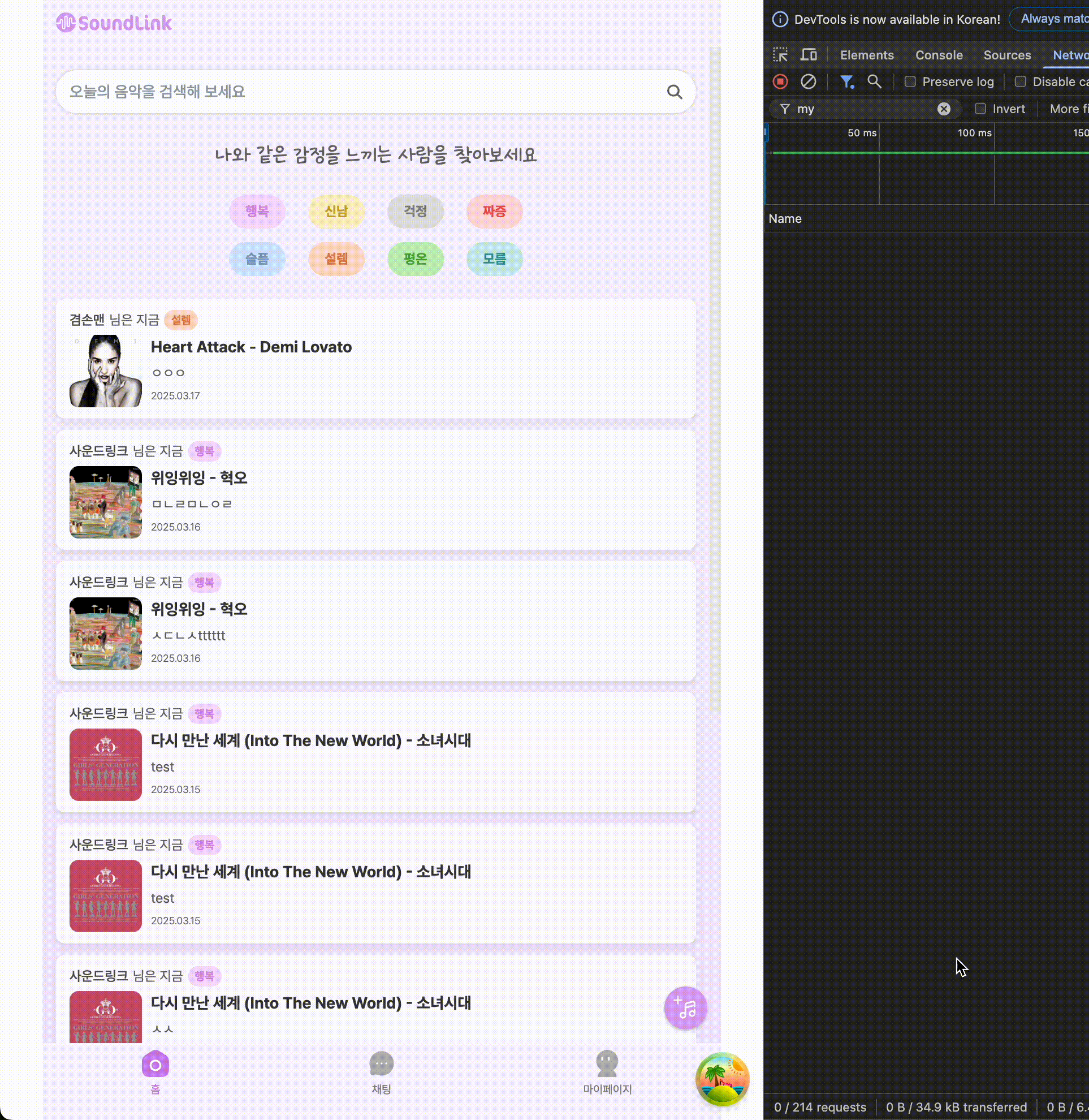Select the 행복 emotion tag button
This screenshot has height=1120, width=1089.
(257, 211)
